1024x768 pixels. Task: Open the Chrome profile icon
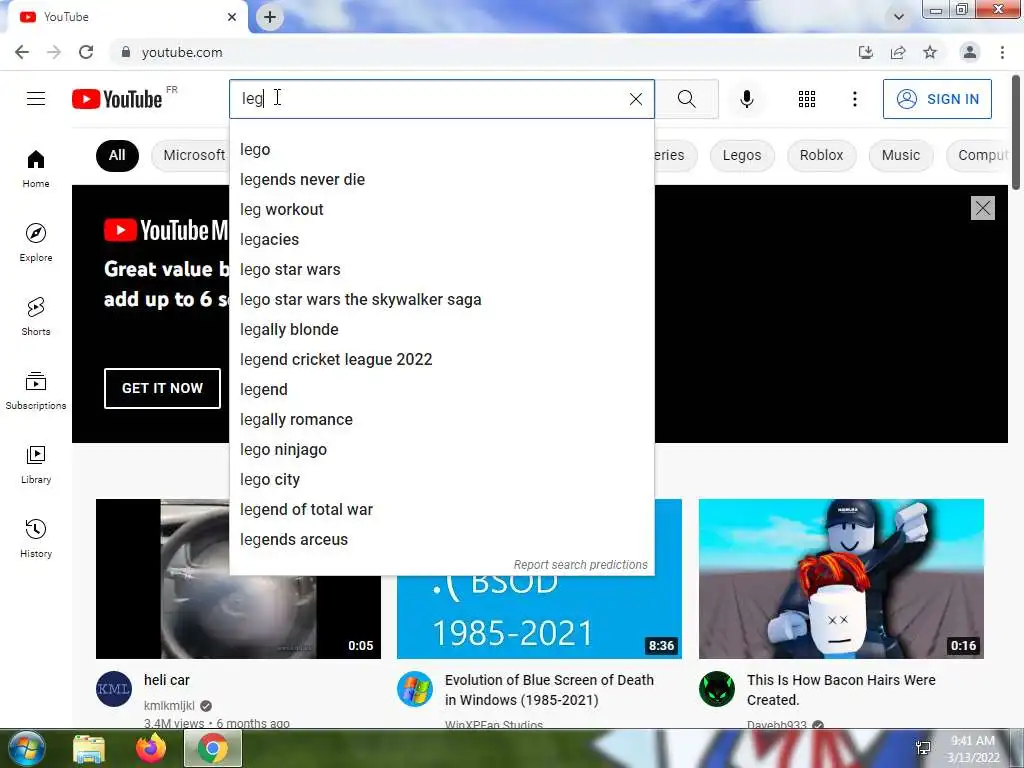[970, 52]
